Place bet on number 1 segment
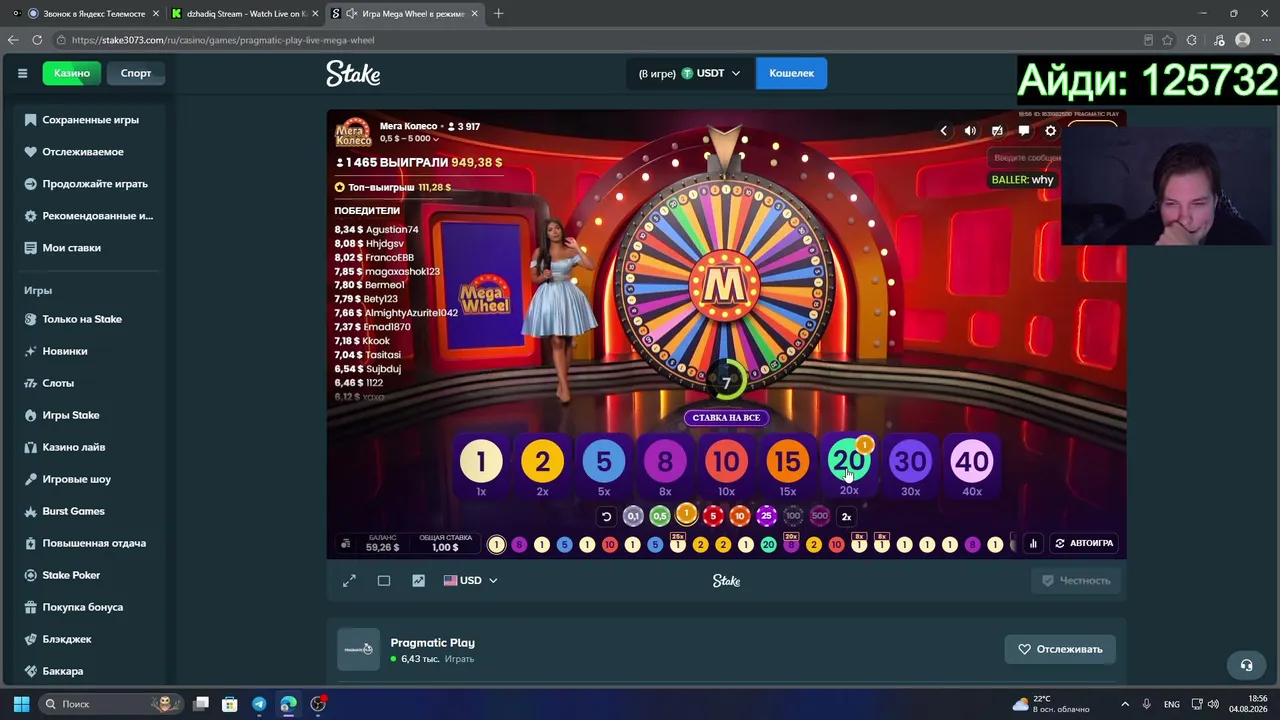Image resolution: width=1280 pixels, height=720 pixels. 481,461
